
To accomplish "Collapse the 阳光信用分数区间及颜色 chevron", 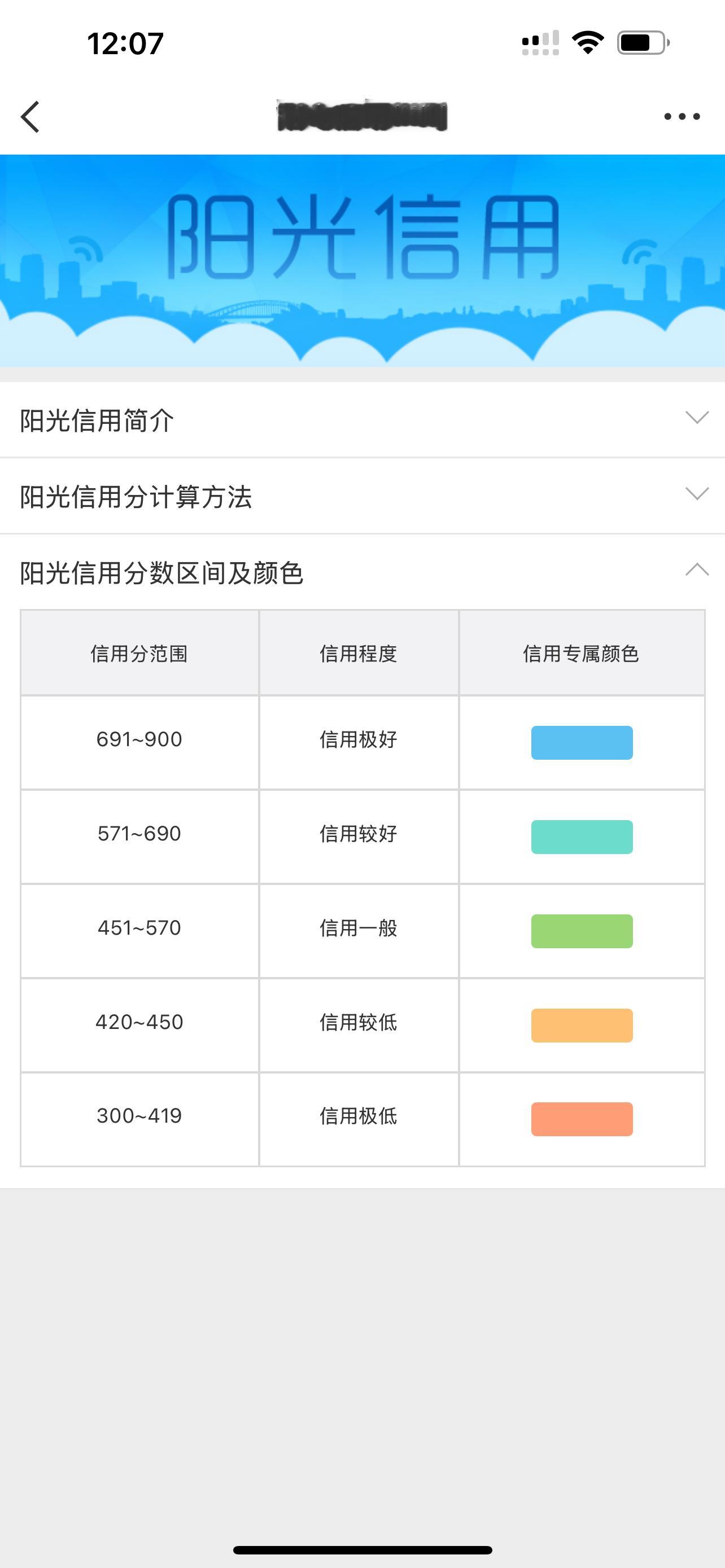I will click(696, 570).
